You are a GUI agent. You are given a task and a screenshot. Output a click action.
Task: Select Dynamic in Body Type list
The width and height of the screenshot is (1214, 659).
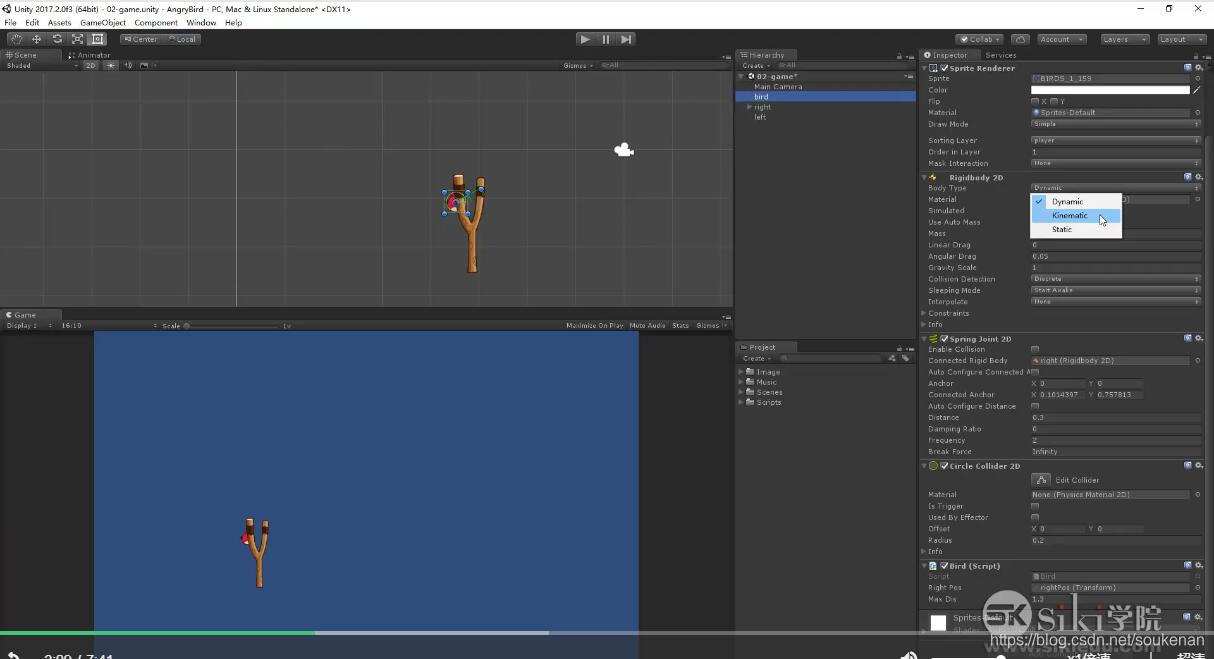coord(1076,201)
